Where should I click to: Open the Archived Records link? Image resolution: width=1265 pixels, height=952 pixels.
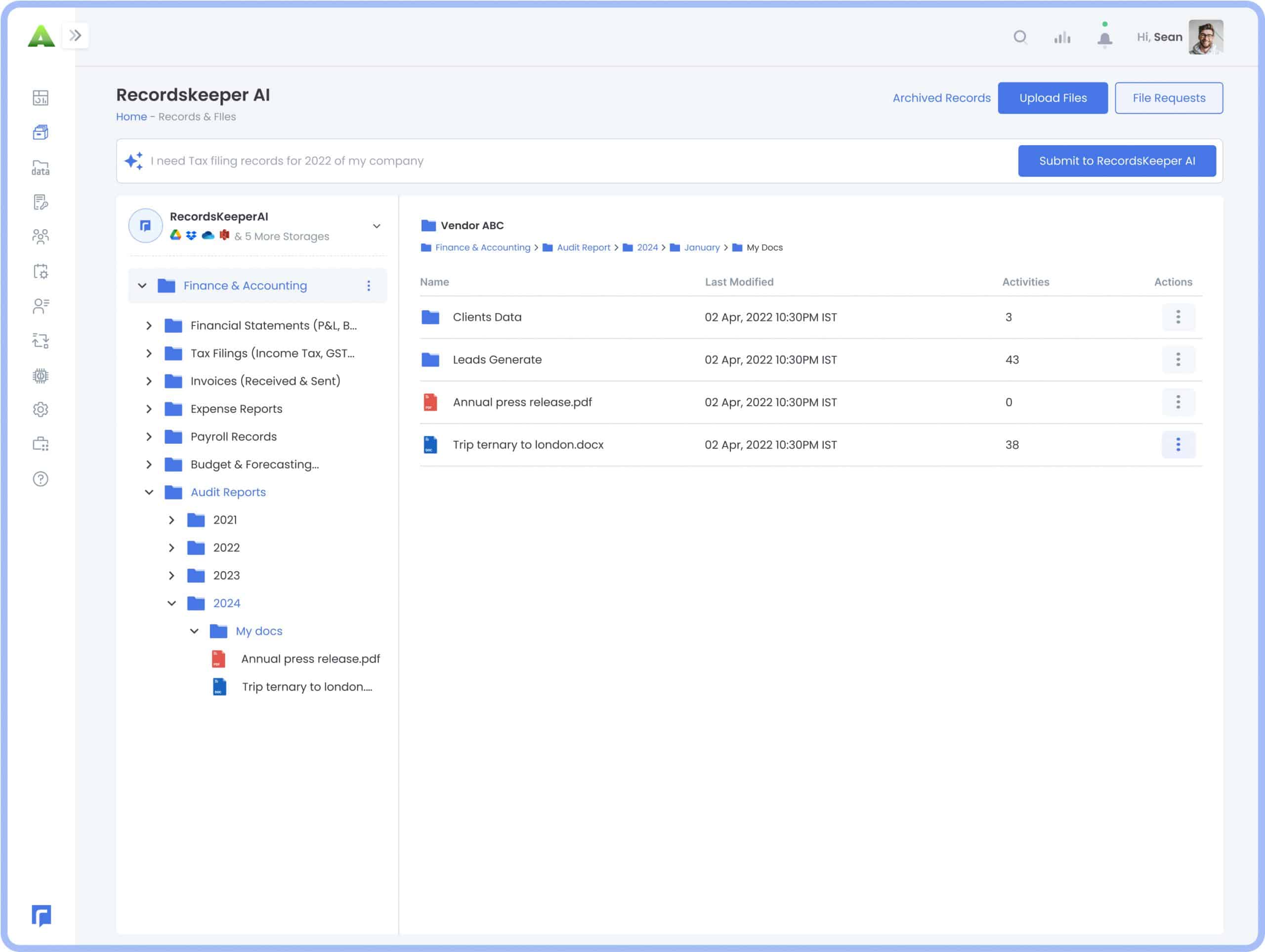pyautogui.click(x=941, y=98)
